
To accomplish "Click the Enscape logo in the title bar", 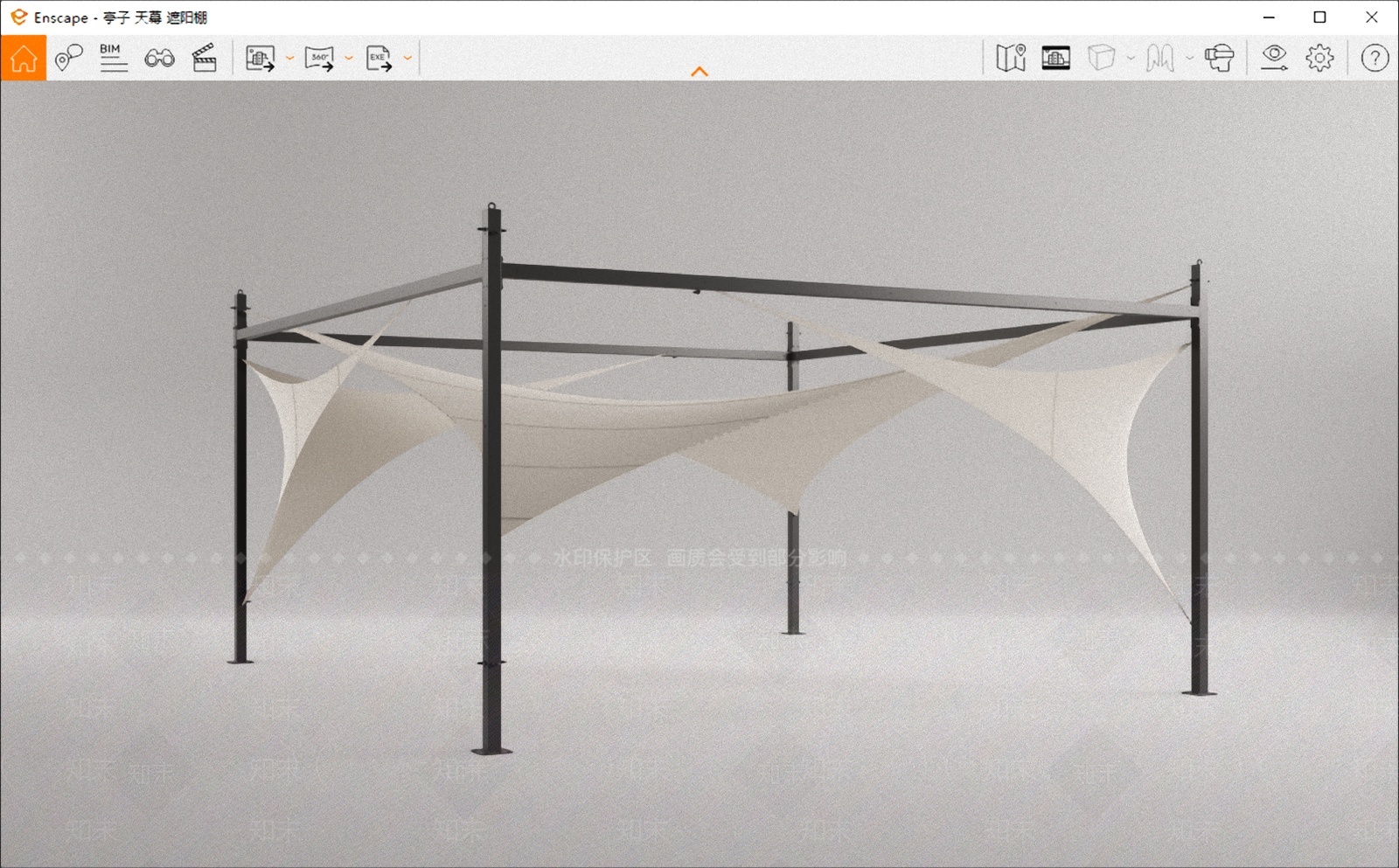I will 19,17.
